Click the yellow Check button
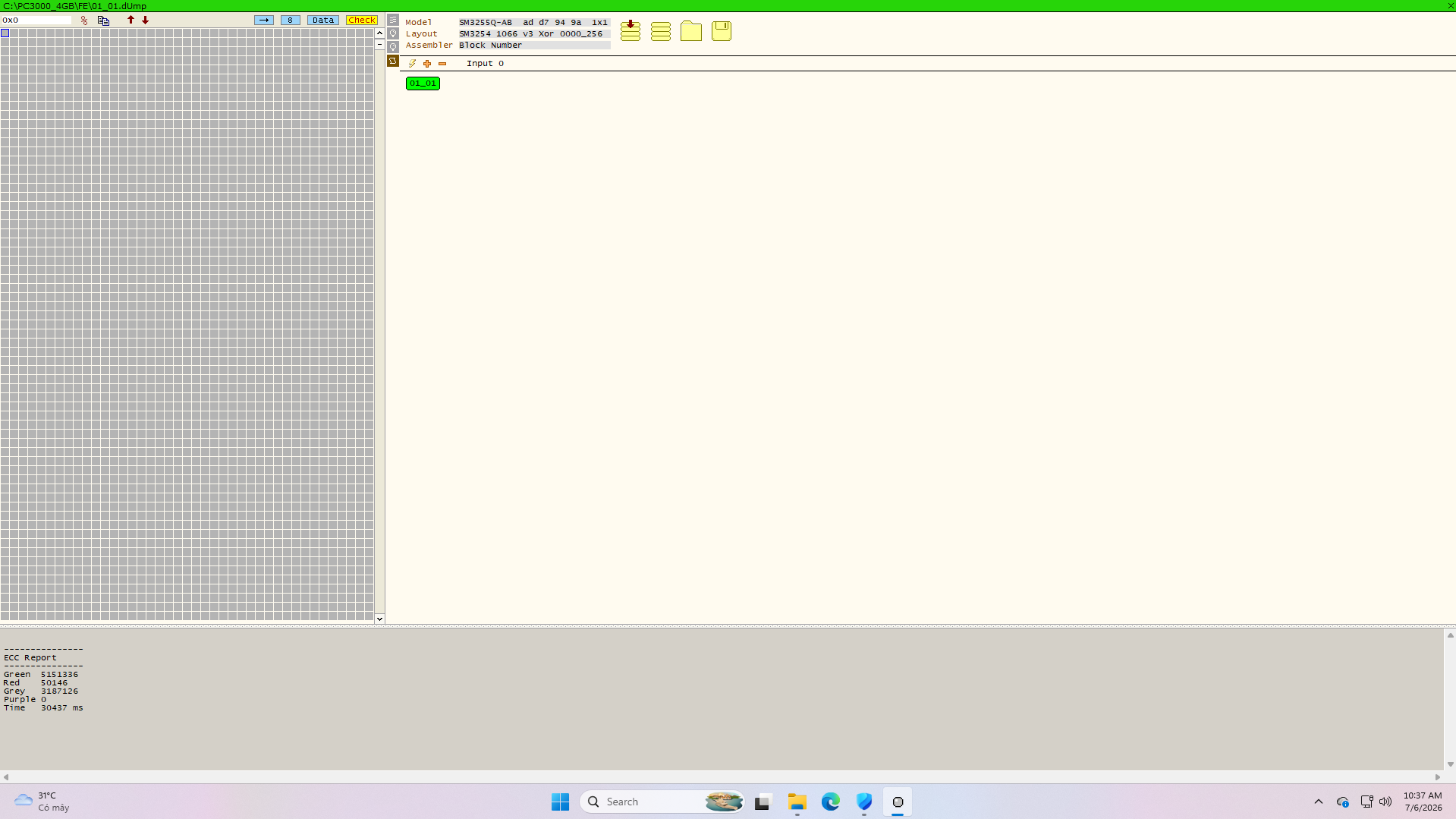The height and width of the screenshot is (819, 1456). pyautogui.click(x=362, y=20)
